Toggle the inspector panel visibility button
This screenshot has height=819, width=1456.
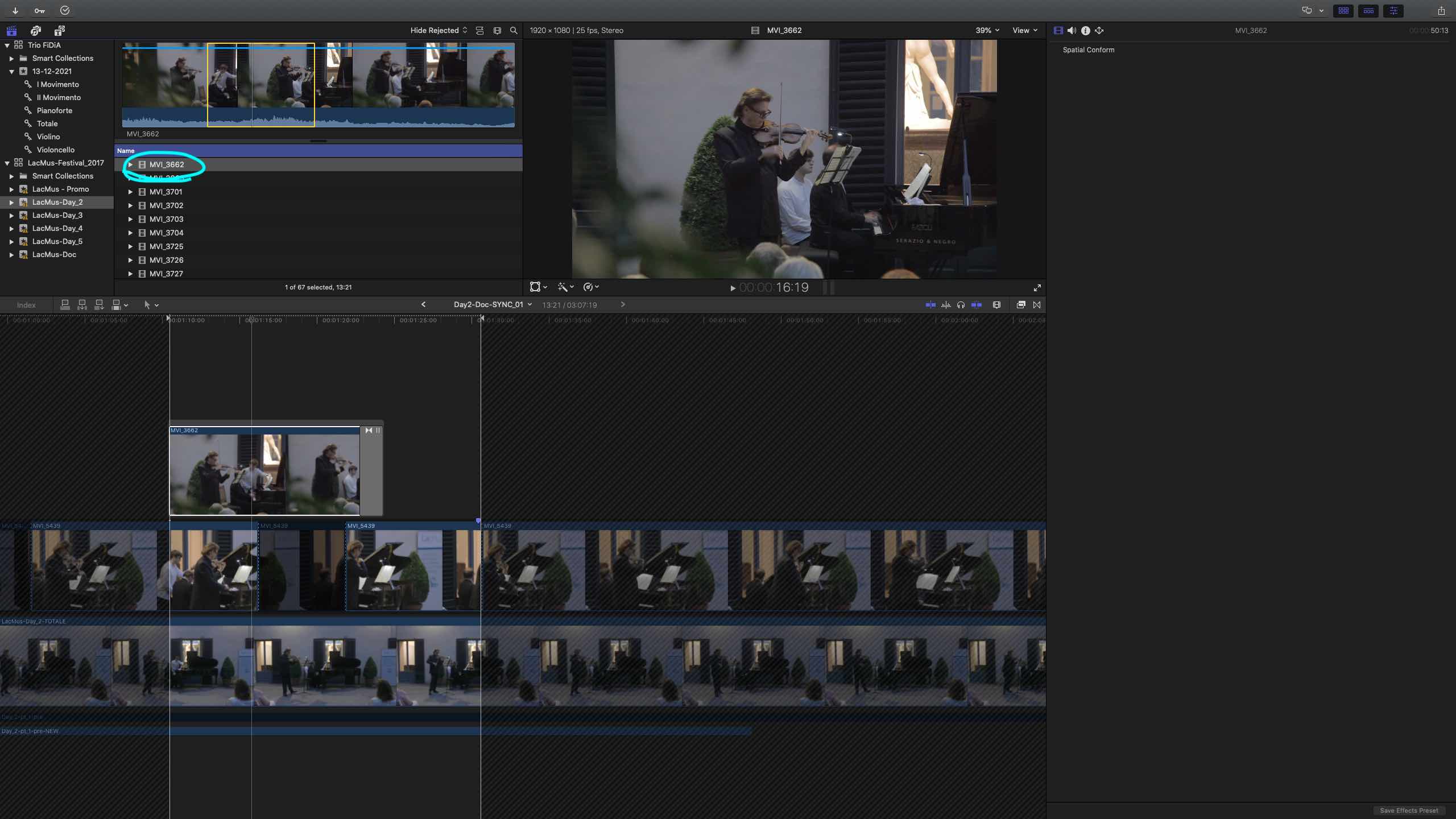pos(1393,10)
